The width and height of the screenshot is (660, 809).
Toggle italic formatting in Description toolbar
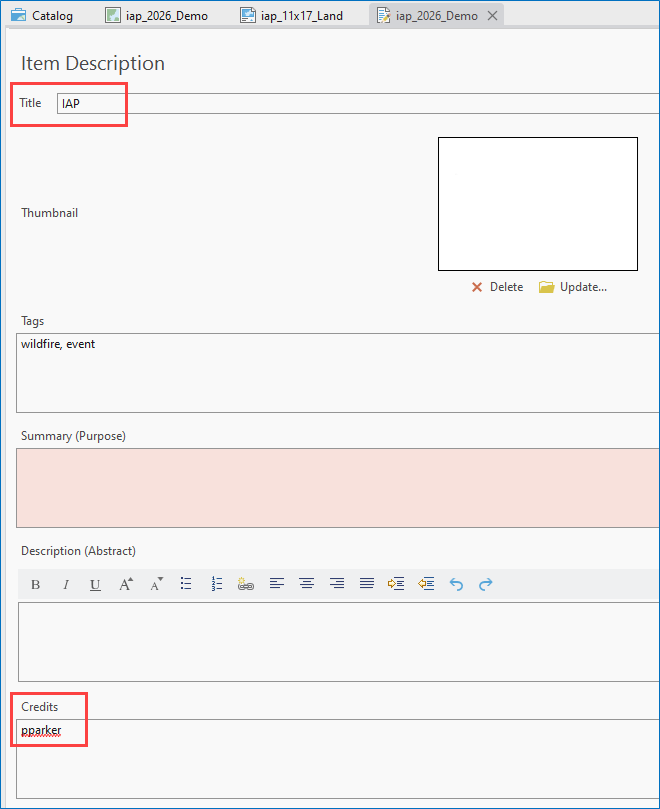66,585
